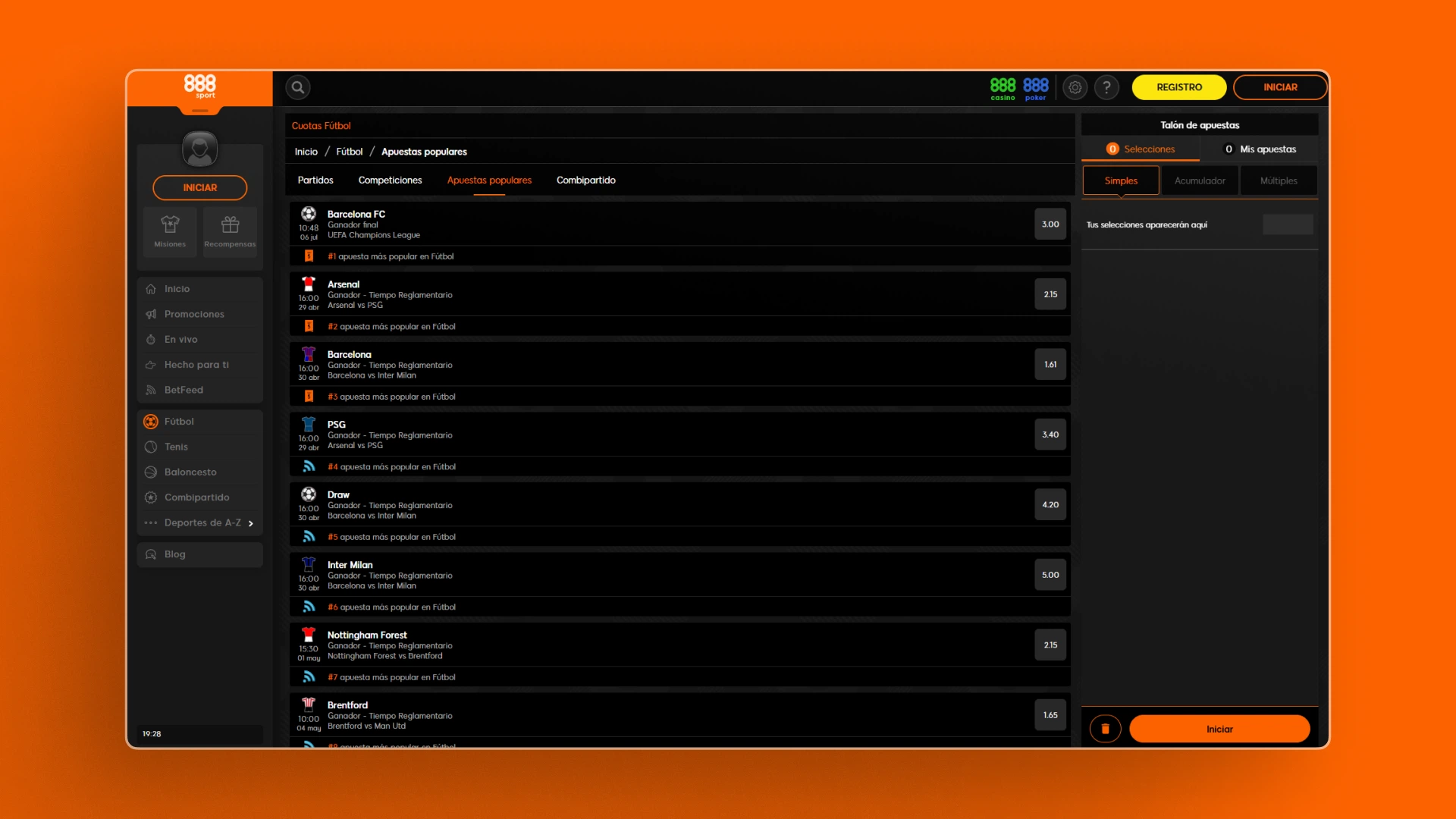Go to 888 casino logo
This screenshot has width=1456, height=819.
click(1003, 89)
